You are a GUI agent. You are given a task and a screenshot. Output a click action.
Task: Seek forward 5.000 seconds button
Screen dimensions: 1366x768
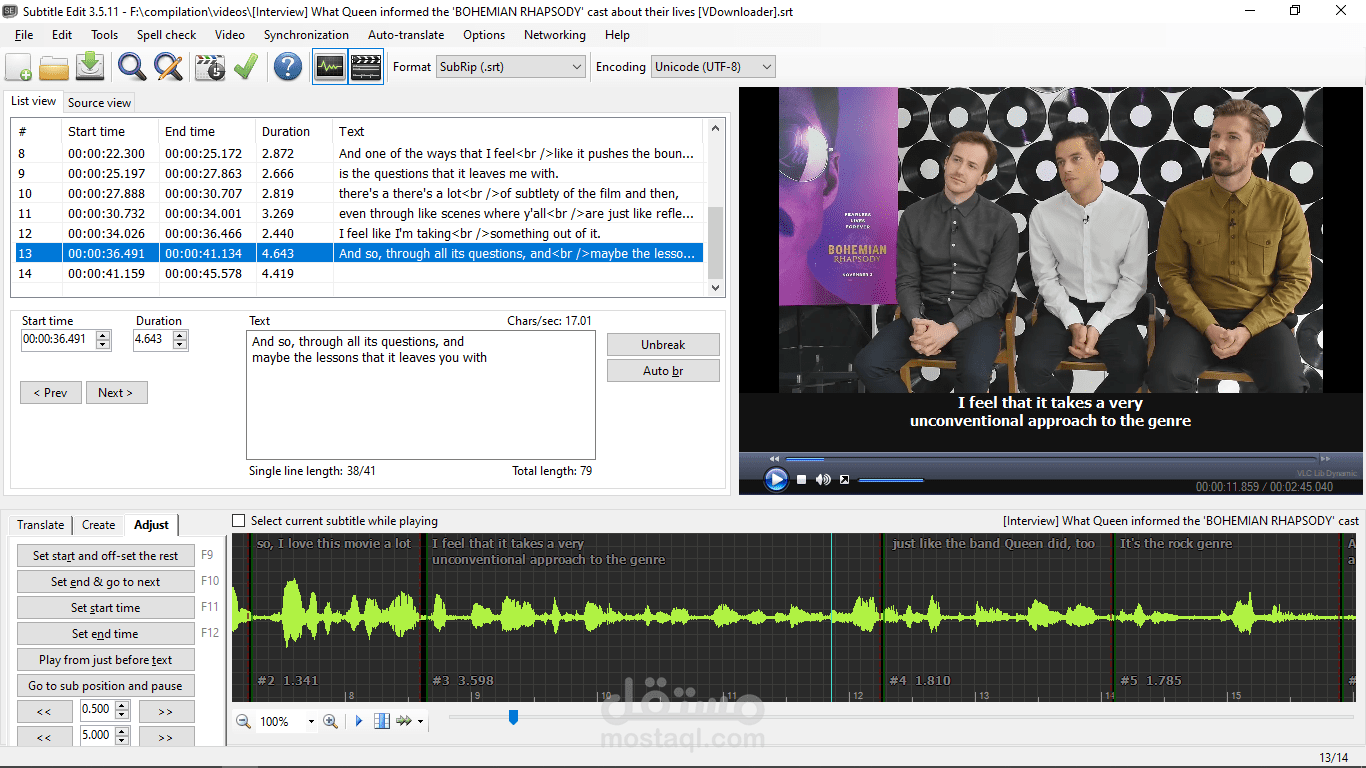click(166, 738)
